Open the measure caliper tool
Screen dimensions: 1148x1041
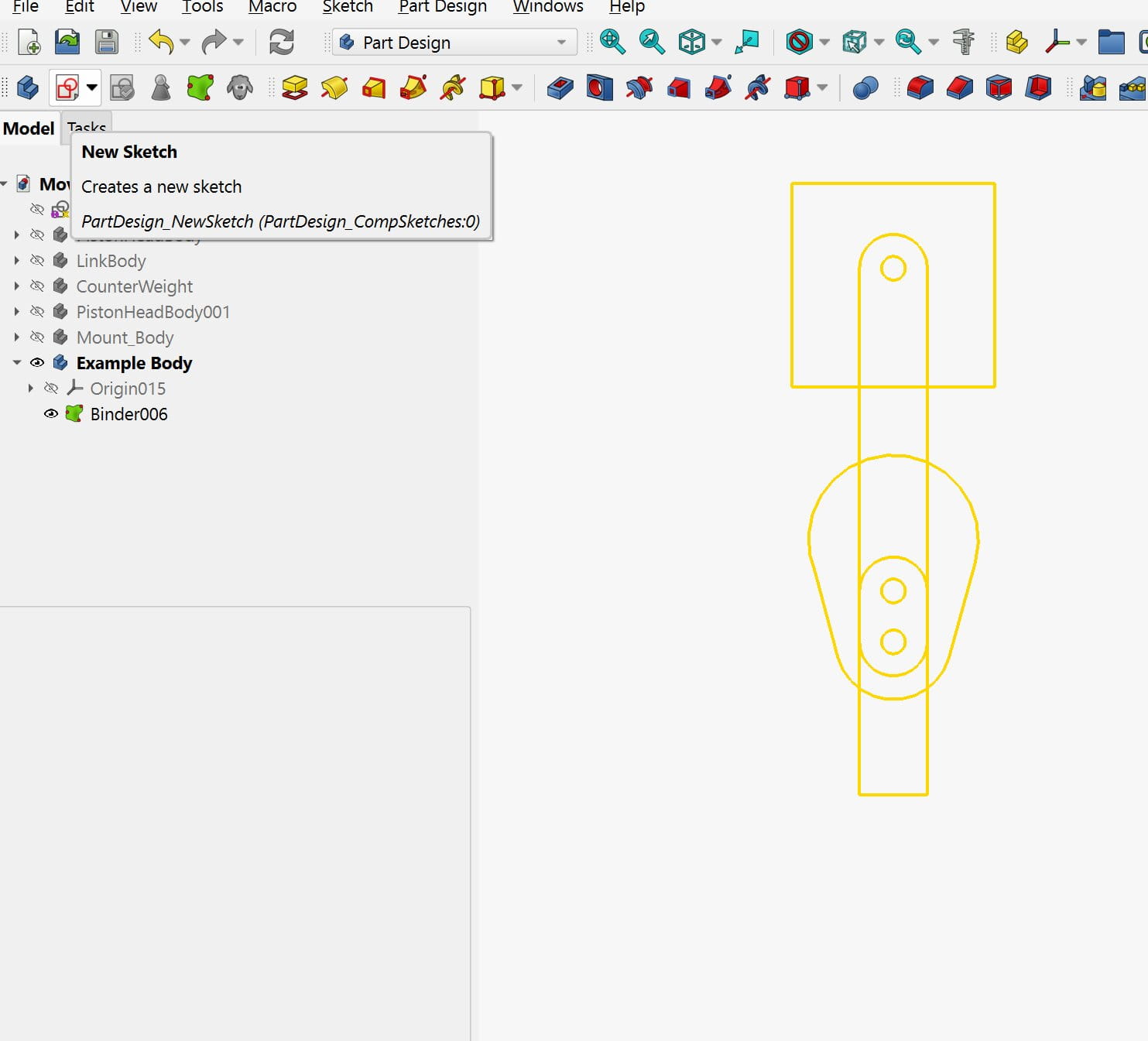[x=964, y=42]
